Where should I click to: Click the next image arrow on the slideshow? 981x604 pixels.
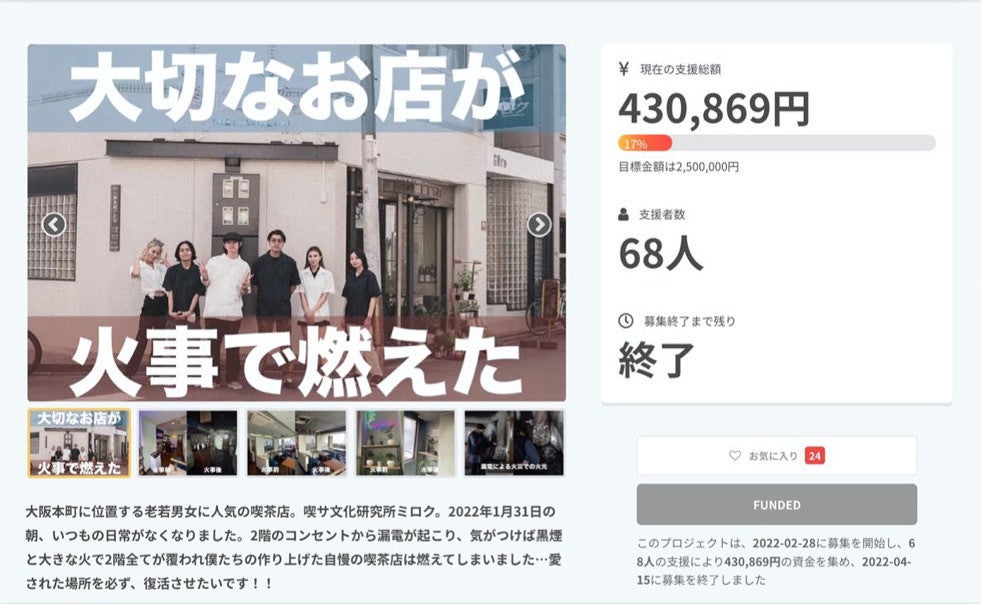click(539, 224)
